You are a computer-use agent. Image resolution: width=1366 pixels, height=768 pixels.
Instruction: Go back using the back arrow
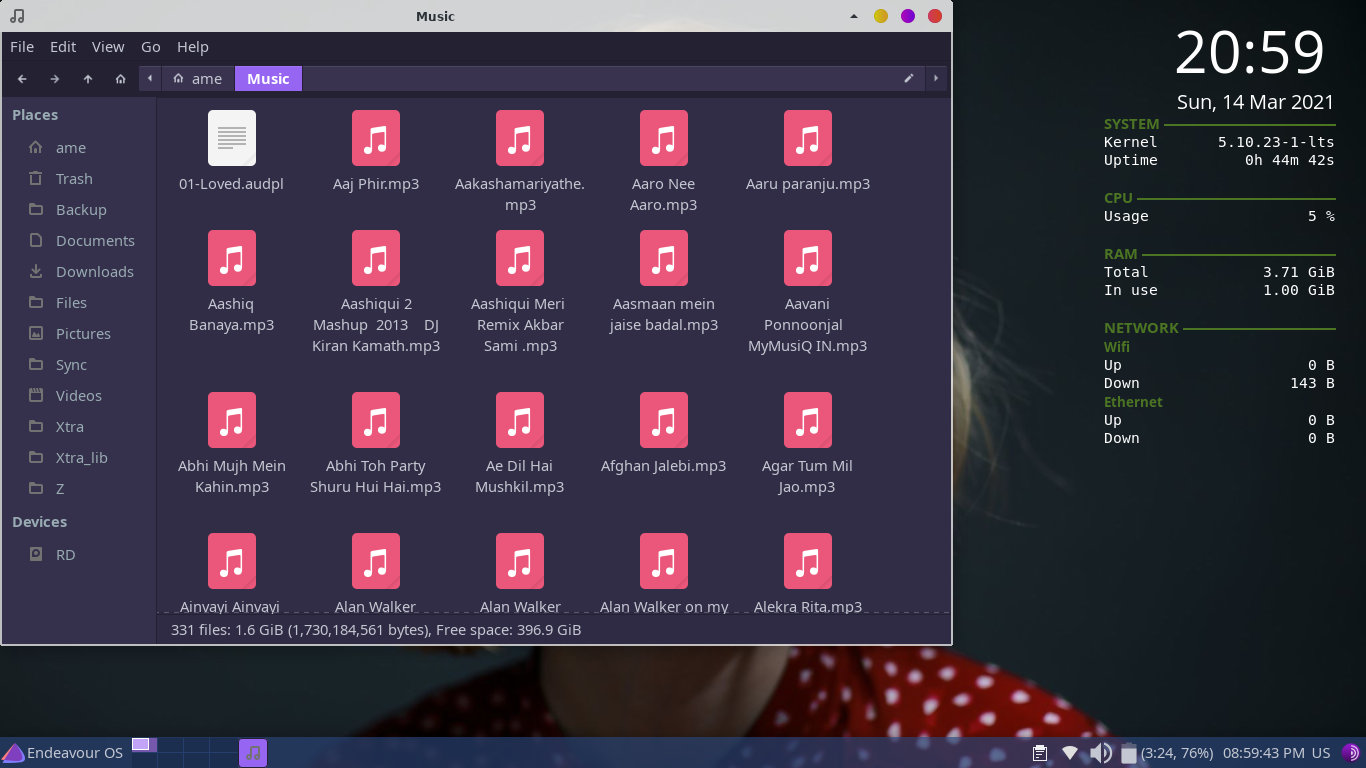(22, 79)
